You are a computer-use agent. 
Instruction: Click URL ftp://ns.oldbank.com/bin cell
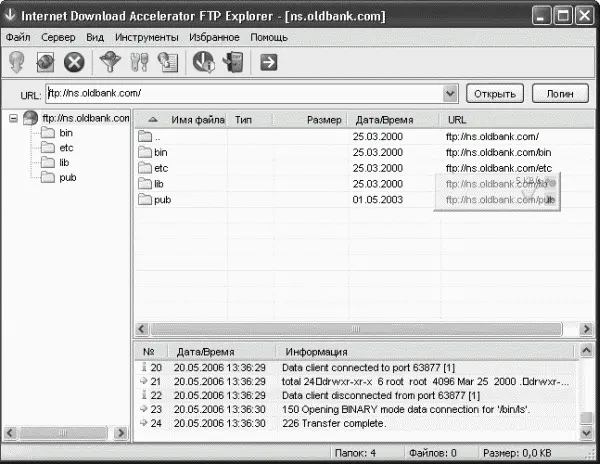pyautogui.click(x=498, y=152)
